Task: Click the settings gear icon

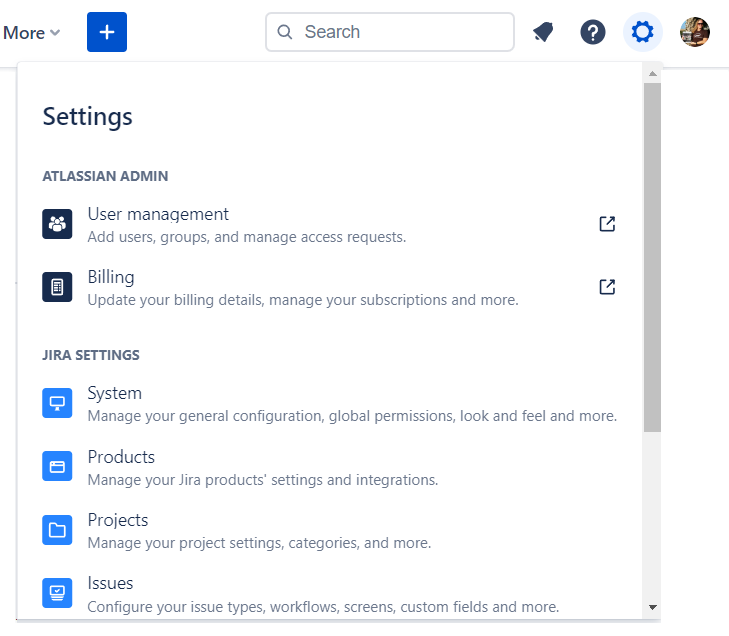Action: pos(643,32)
